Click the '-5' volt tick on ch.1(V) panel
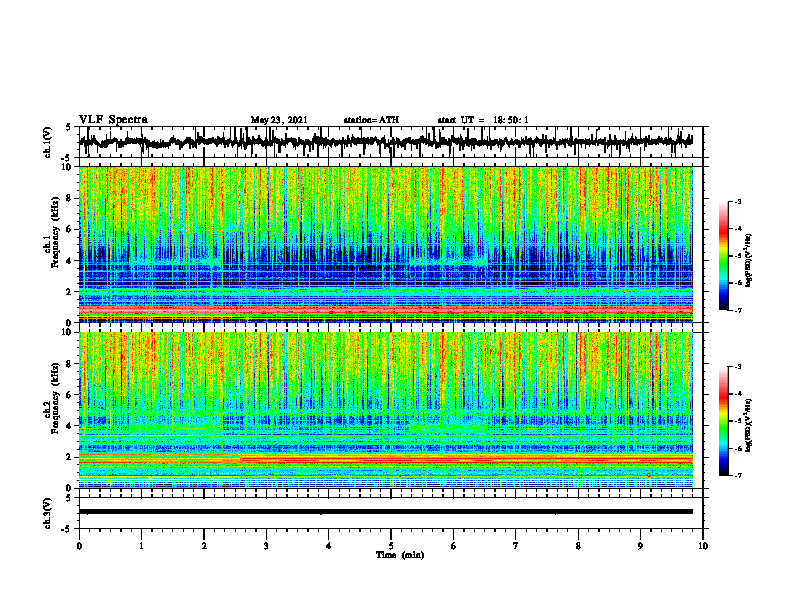The image size is (792, 612). (67, 158)
